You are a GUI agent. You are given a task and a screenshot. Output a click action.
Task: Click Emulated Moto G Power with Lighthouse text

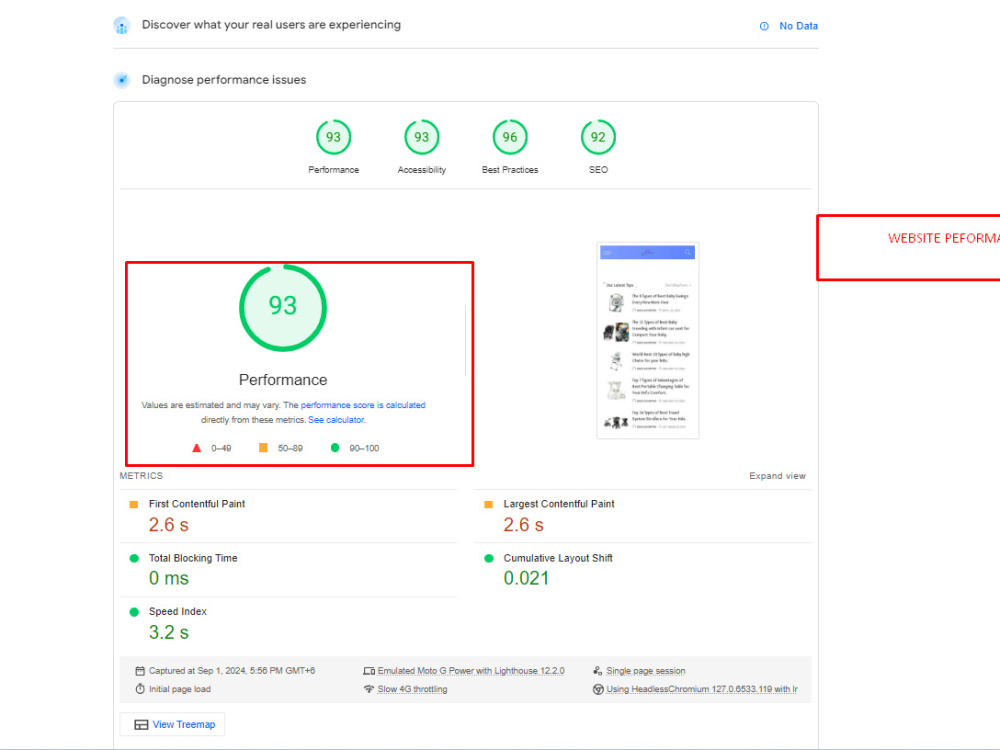click(x=471, y=671)
